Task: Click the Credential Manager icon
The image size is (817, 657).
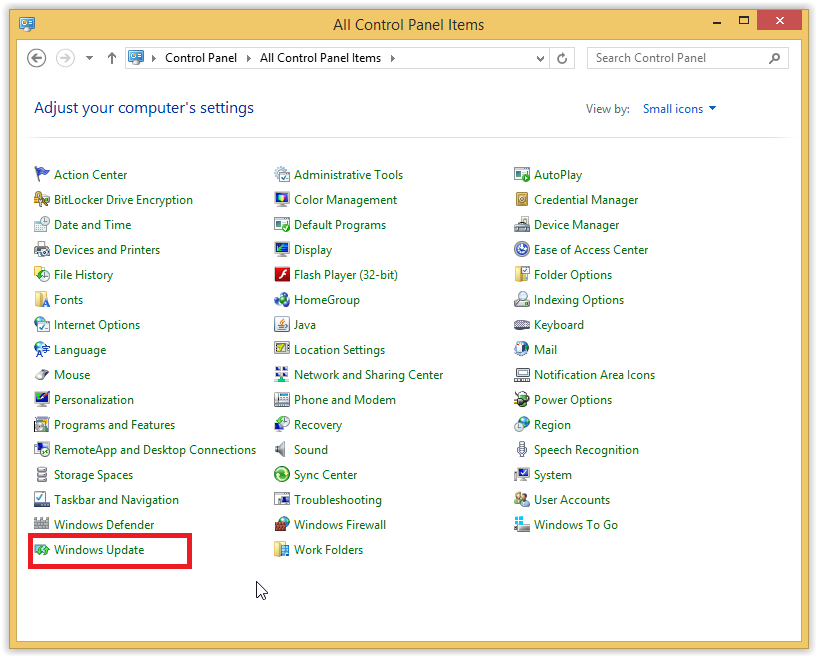Action: (x=522, y=199)
